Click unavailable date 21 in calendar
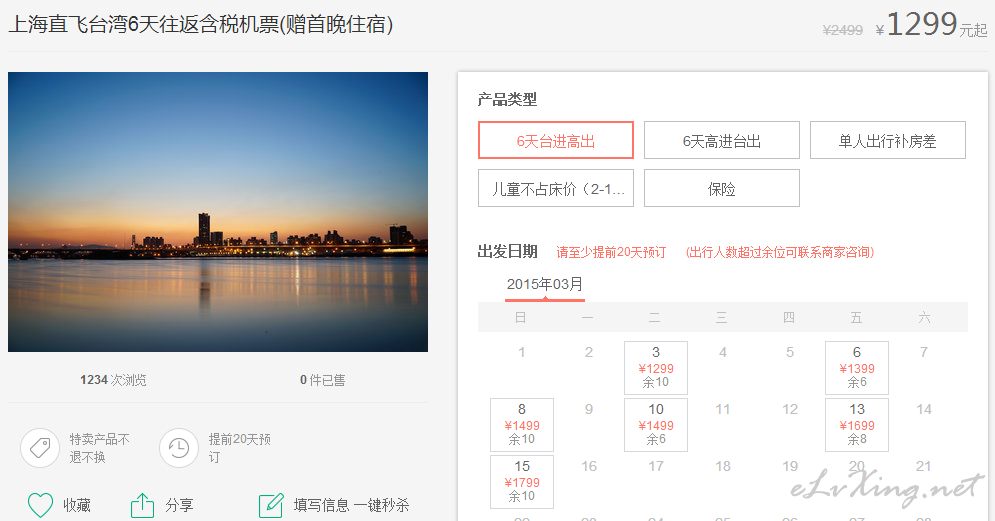Screen dimensions: 995x521 tap(924, 466)
